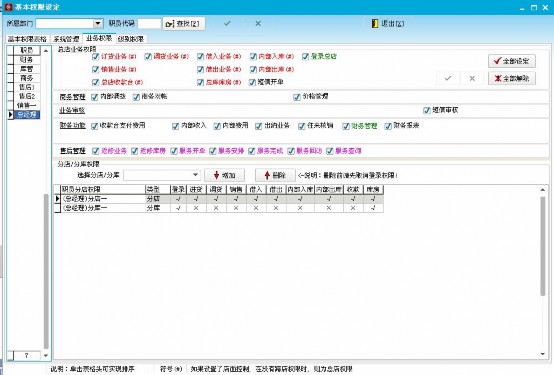Viewport: 554px width, 375px height.
Task: Select the 销售一 row in staff list
Action: coord(26,105)
